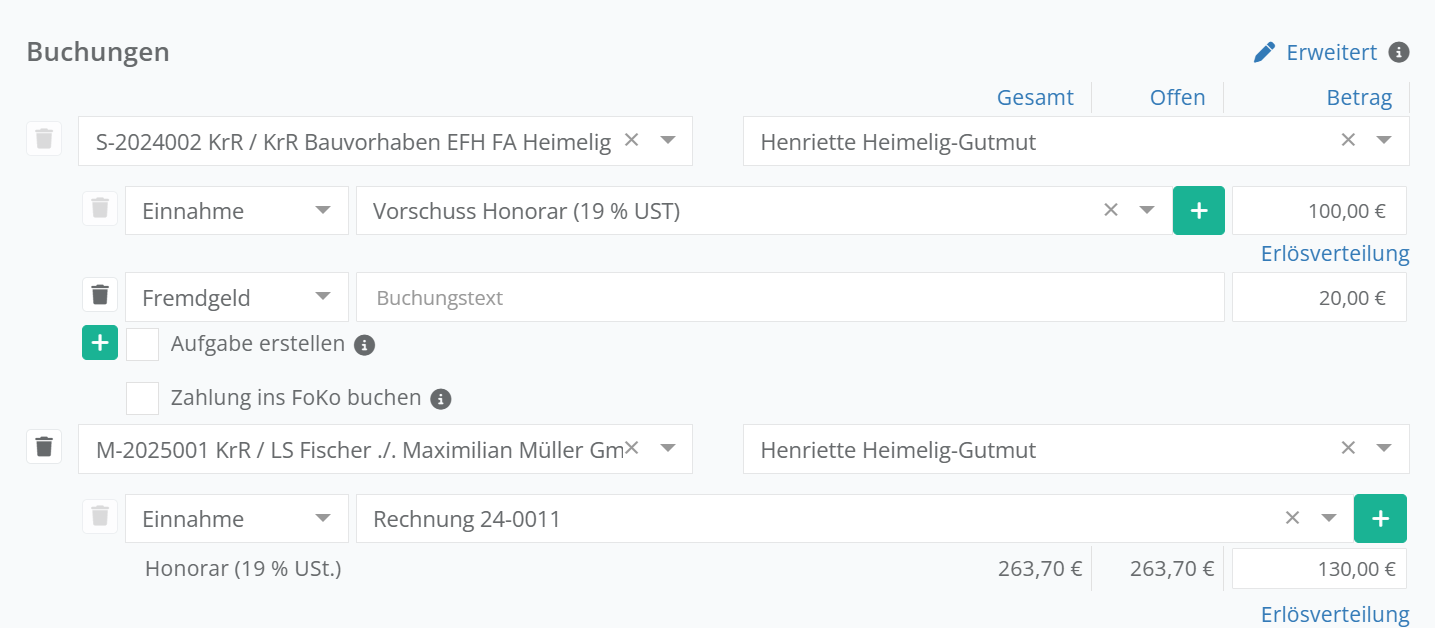
Task: Delete the M-2025001 booking entry
Action: [x=44, y=446]
